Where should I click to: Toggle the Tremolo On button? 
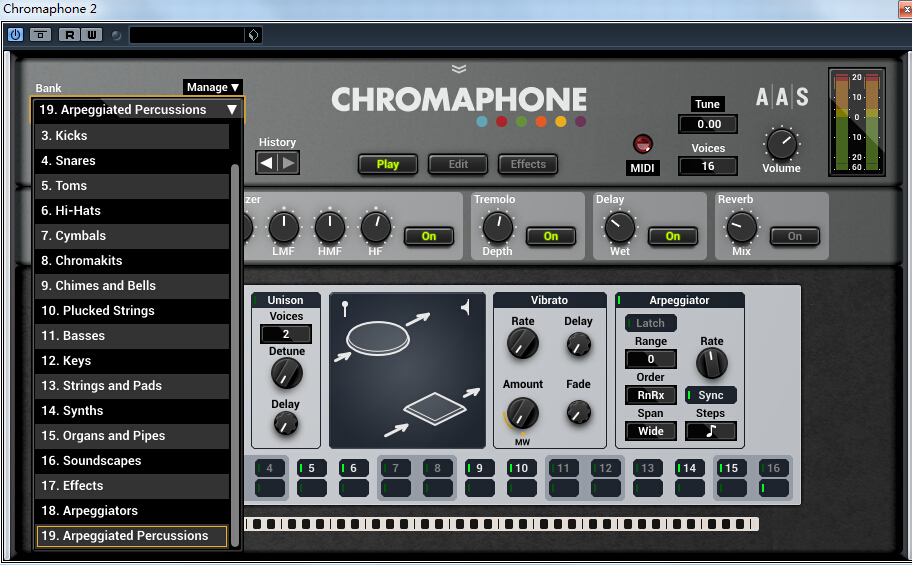tap(551, 236)
